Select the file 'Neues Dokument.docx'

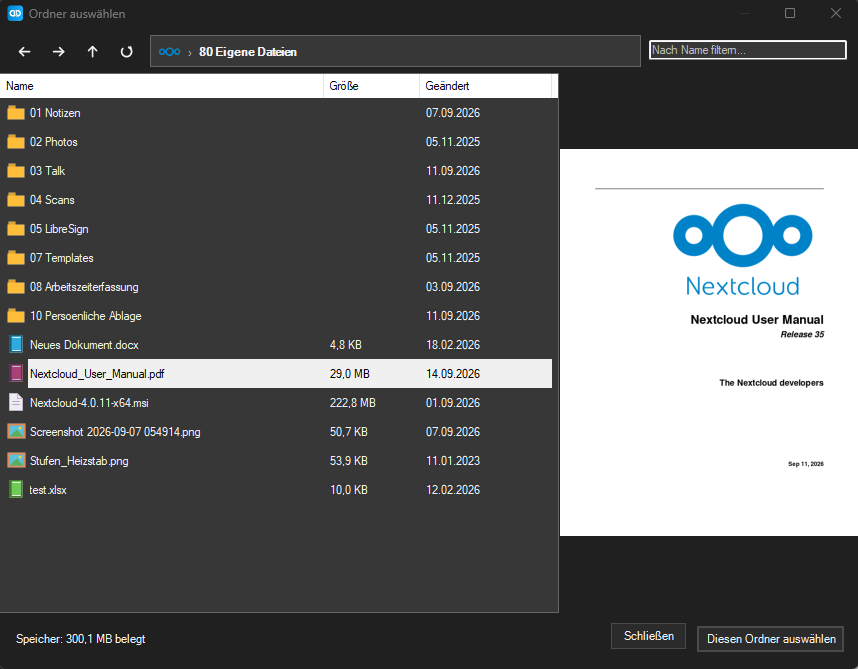coord(84,345)
